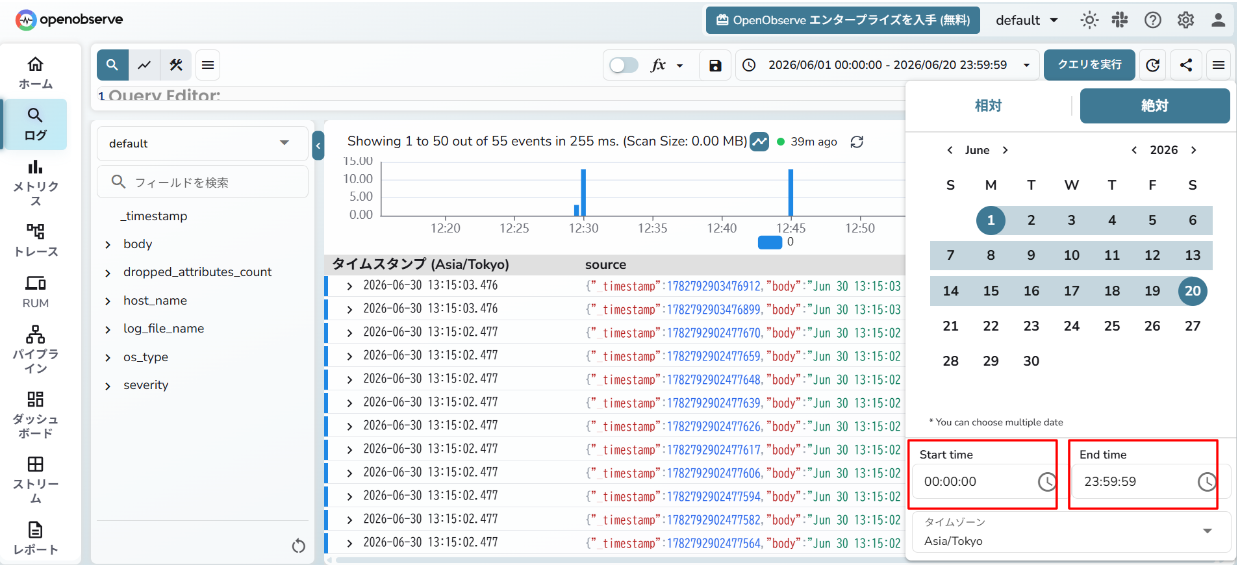Go to previous month arrow before June

pos(950,150)
